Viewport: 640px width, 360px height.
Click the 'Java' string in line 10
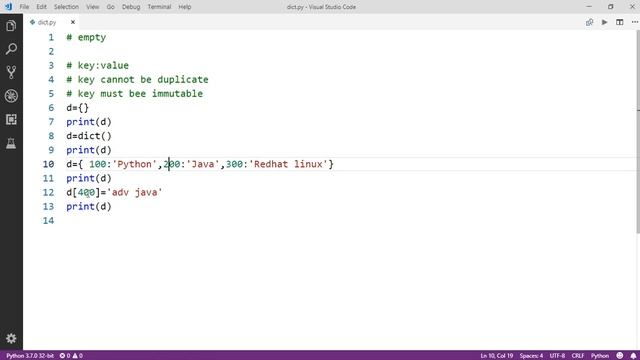pos(203,164)
